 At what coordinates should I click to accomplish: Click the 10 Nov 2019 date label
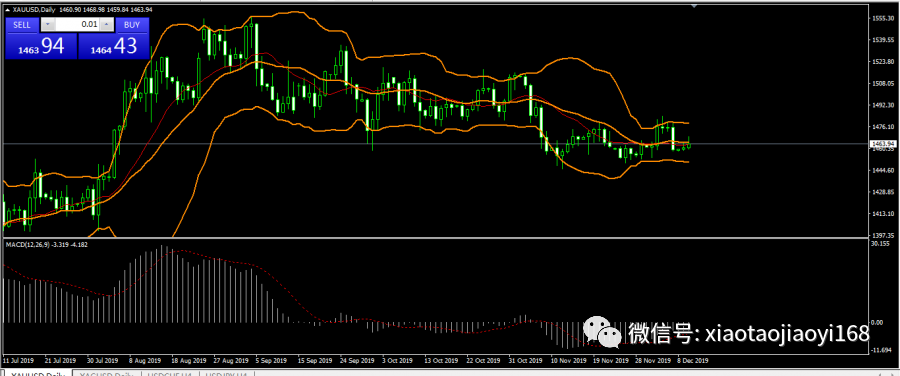tap(568, 361)
